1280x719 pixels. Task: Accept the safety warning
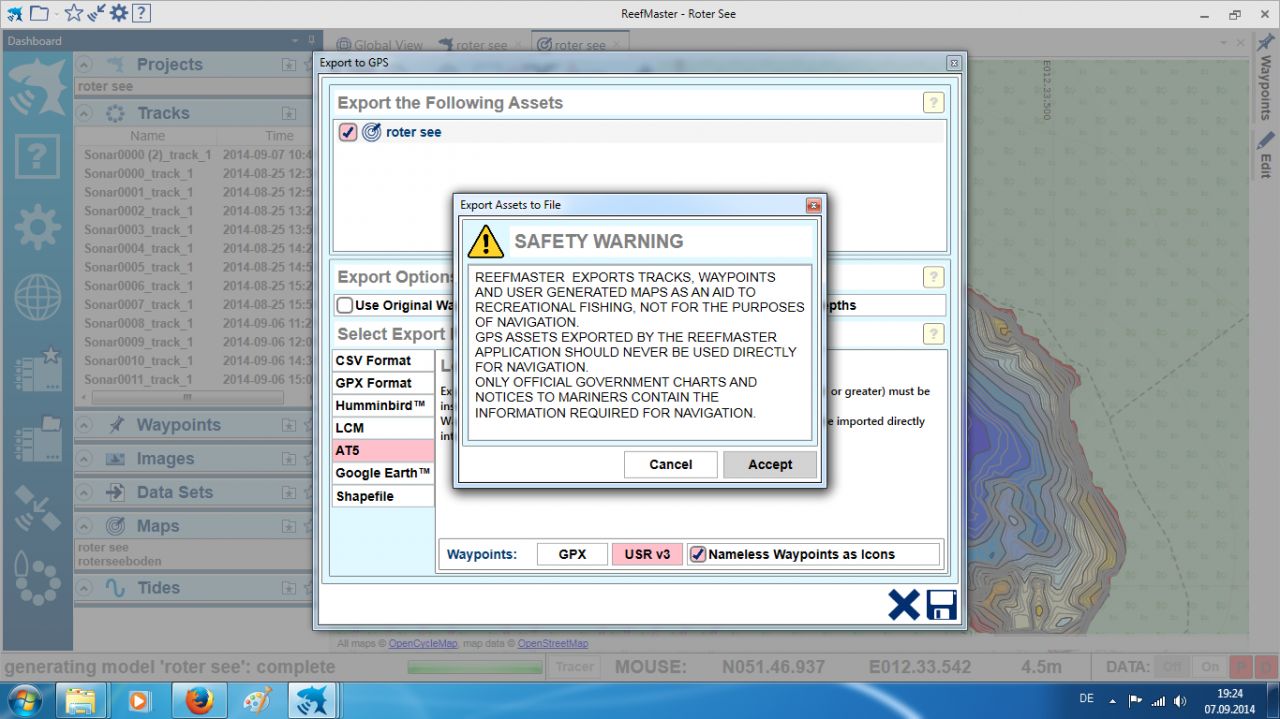[x=769, y=464]
